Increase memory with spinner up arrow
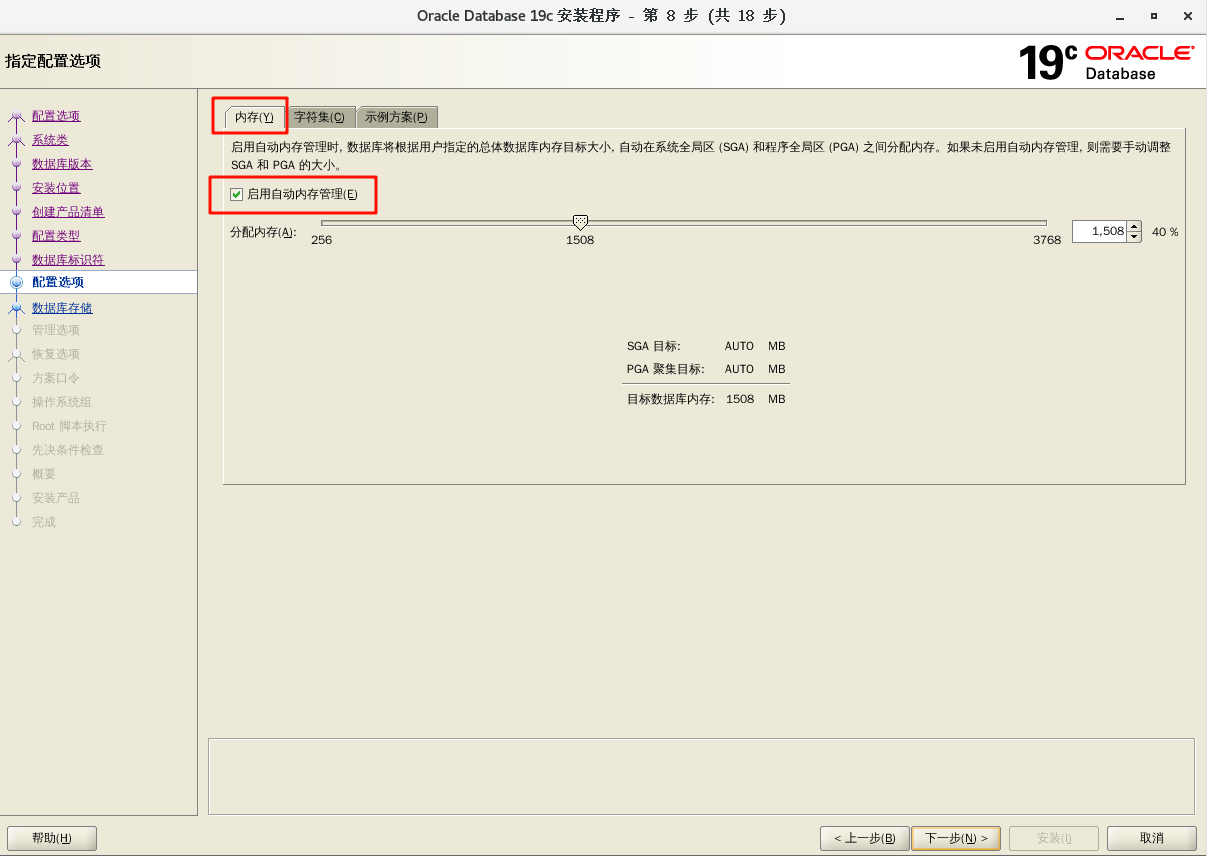The width and height of the screenshot is (1208, 856). click(x=1134, y=226)
